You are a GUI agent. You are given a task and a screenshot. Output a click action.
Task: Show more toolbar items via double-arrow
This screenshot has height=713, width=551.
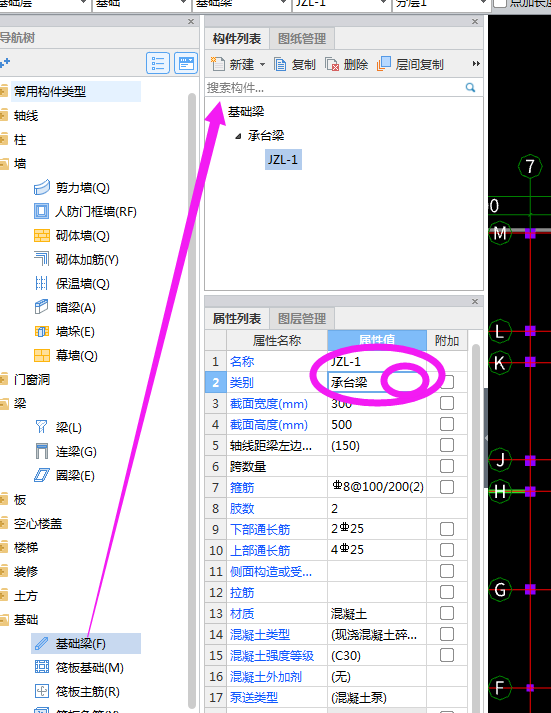click(476, 64)
